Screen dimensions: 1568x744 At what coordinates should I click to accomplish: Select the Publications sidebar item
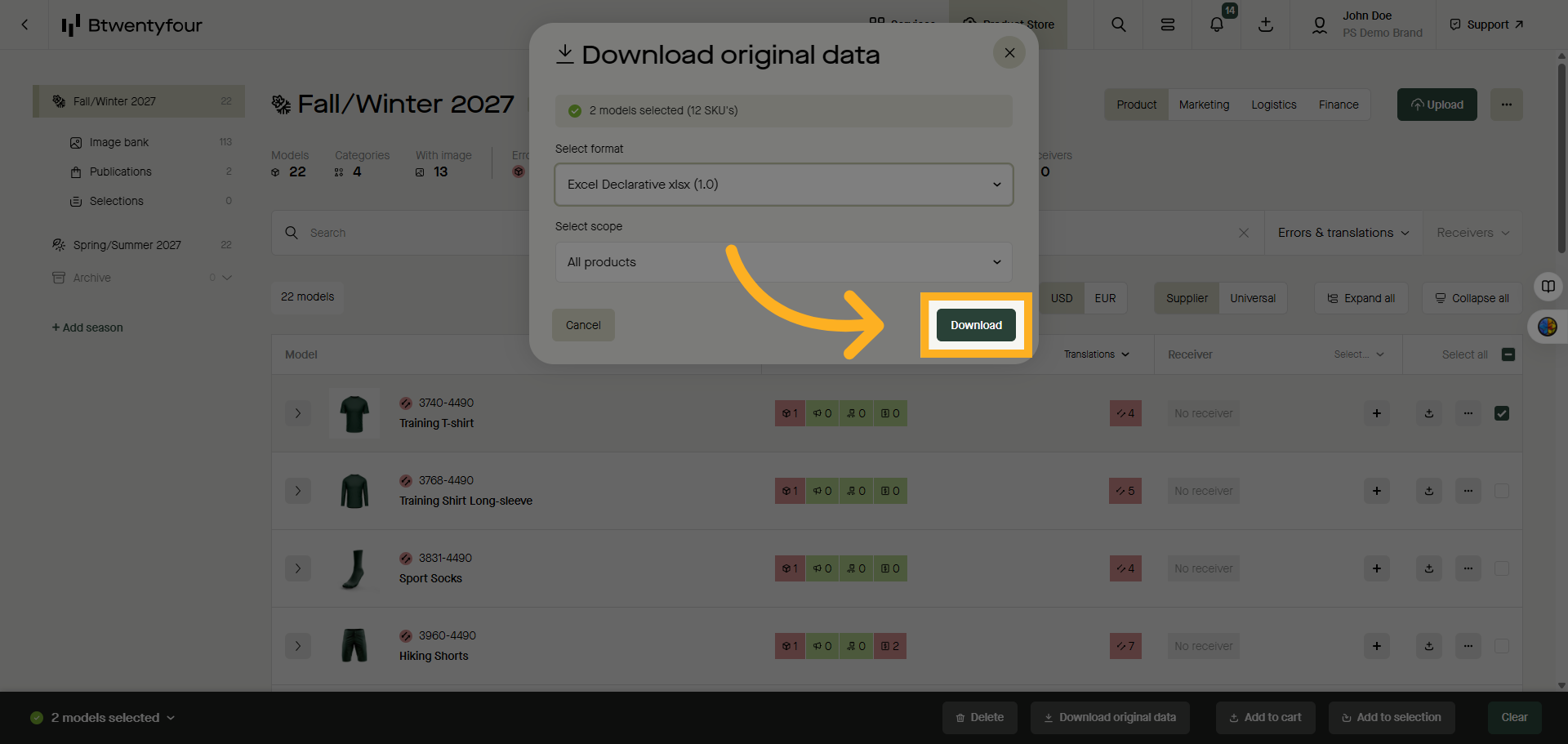coord(121,172)
